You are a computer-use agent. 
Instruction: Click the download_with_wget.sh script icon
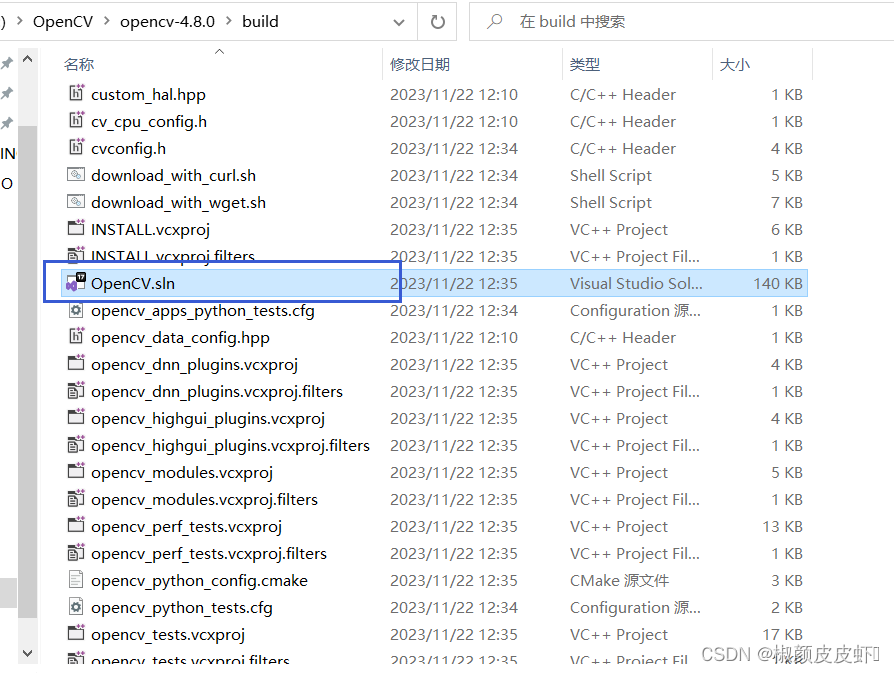point(76,201)
